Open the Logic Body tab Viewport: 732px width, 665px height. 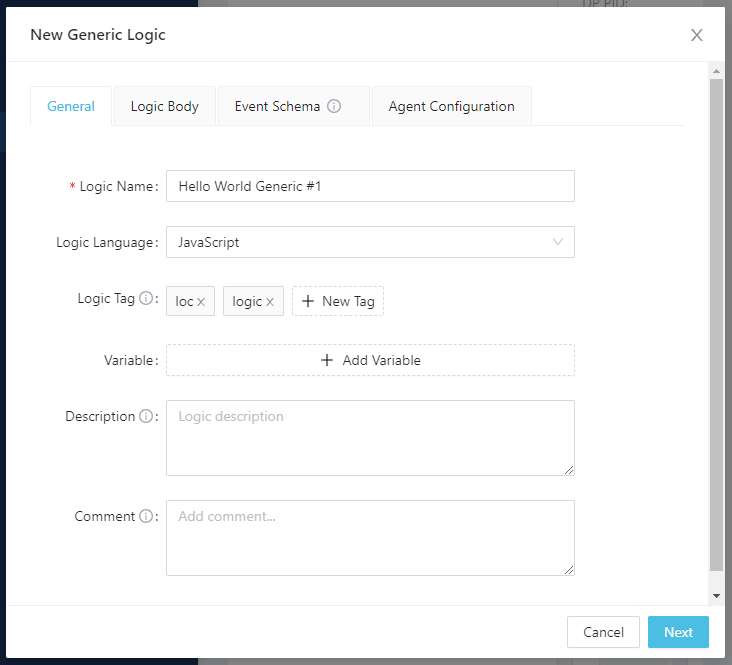coord(165,106)
